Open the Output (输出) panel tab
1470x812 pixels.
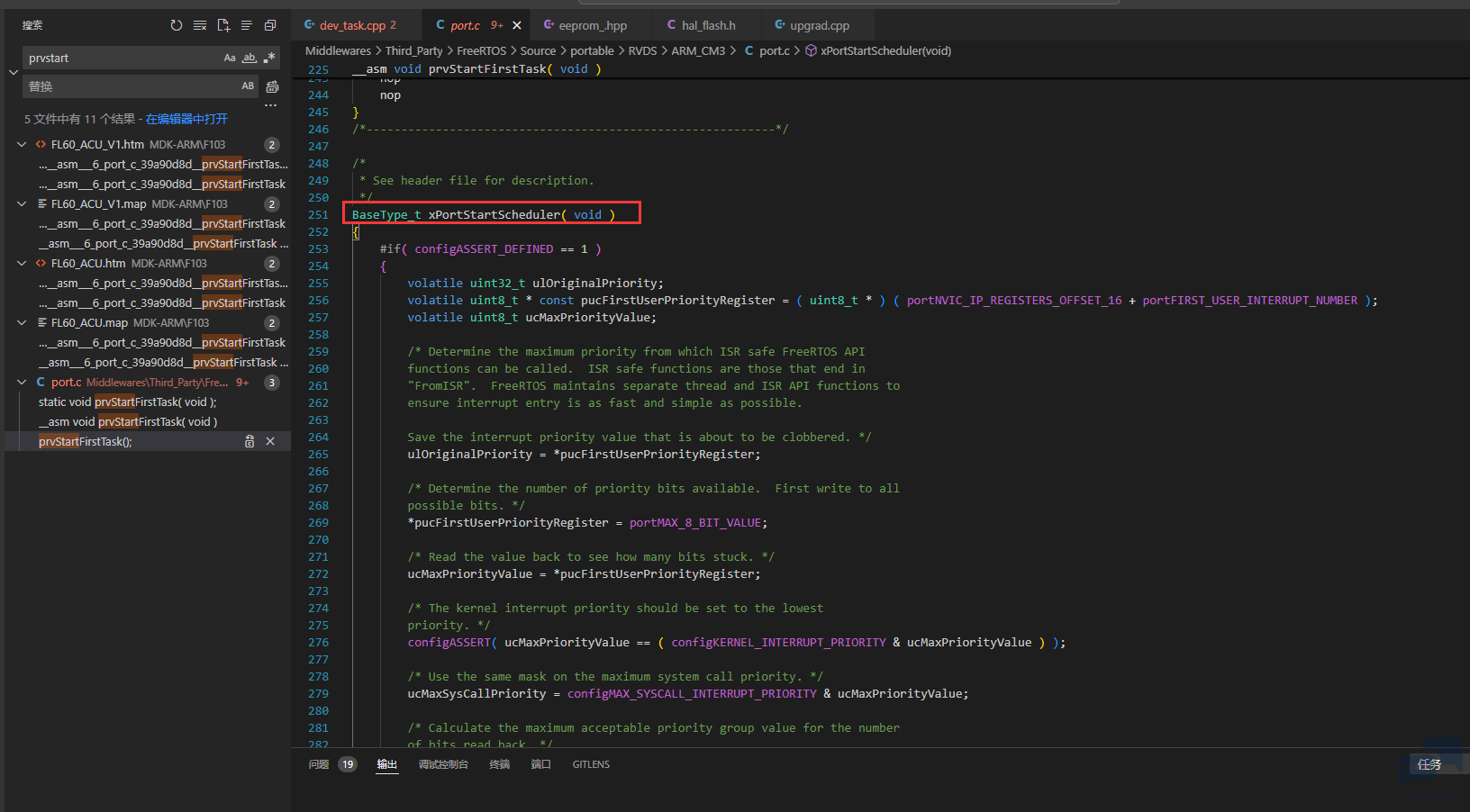tap(387, 764)
